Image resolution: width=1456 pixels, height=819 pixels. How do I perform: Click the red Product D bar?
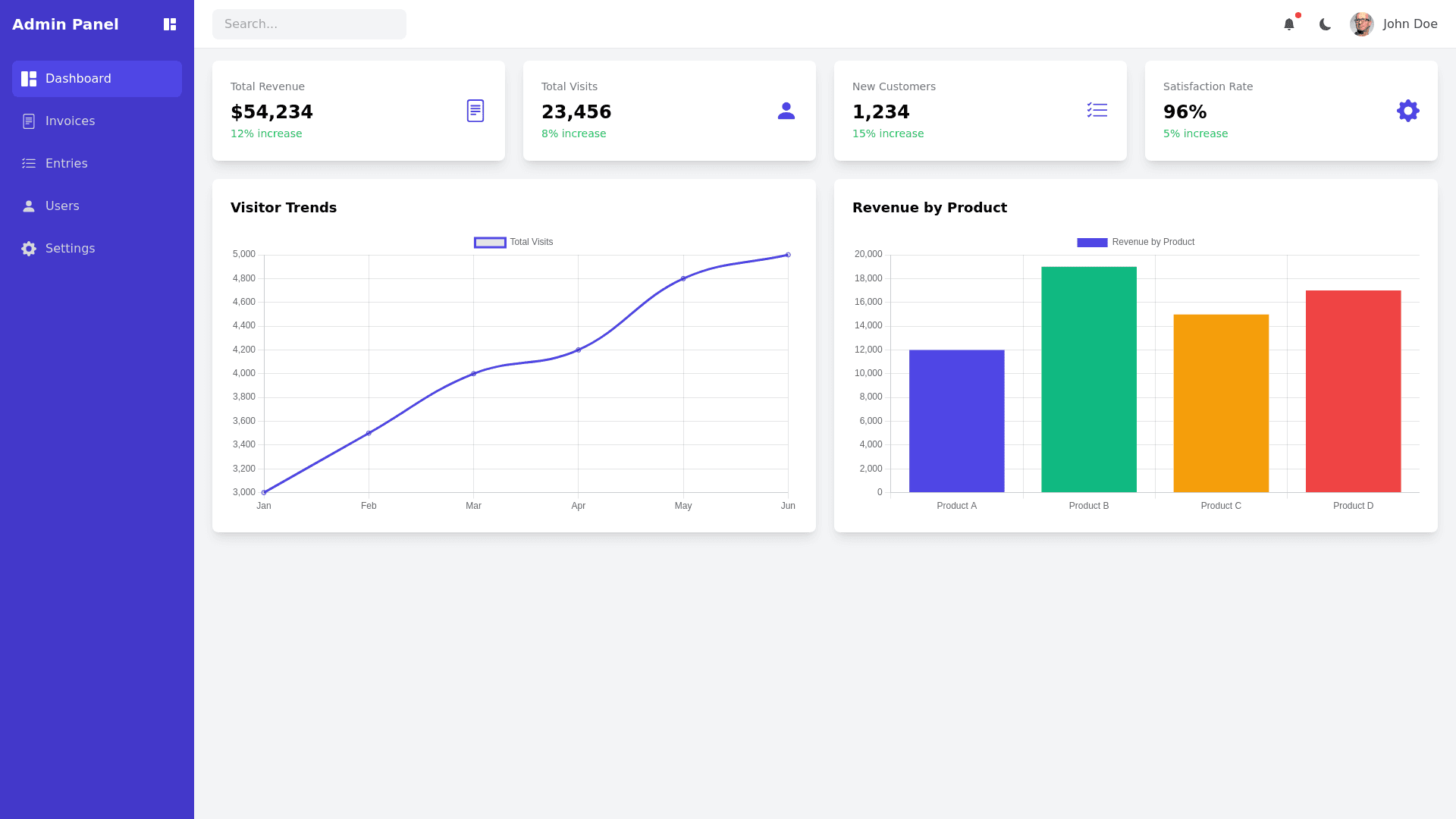(1353, 391)
